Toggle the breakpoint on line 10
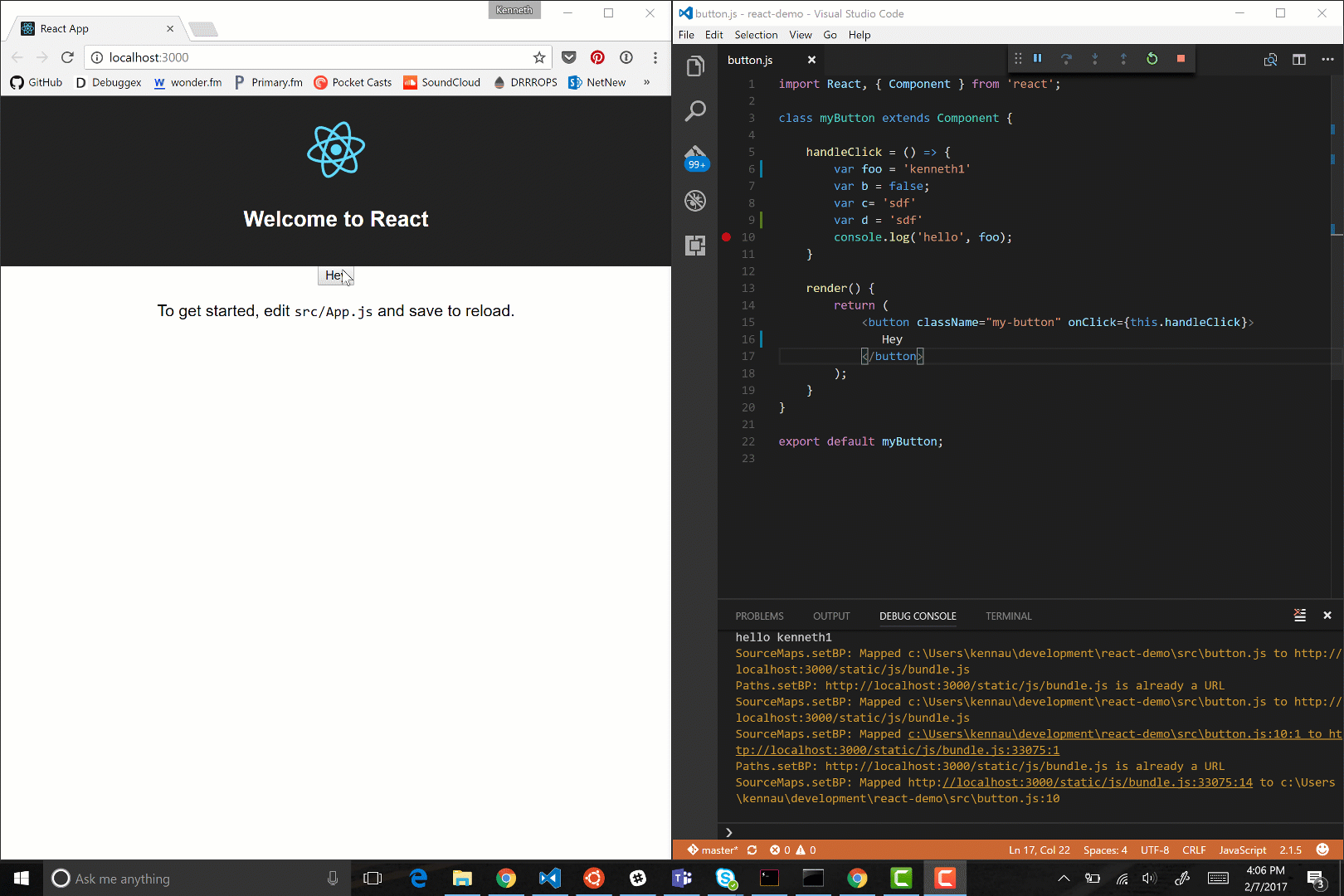The width and height of the screenshot is (1344, 896). pyautogui.click(x=726, y=237)
